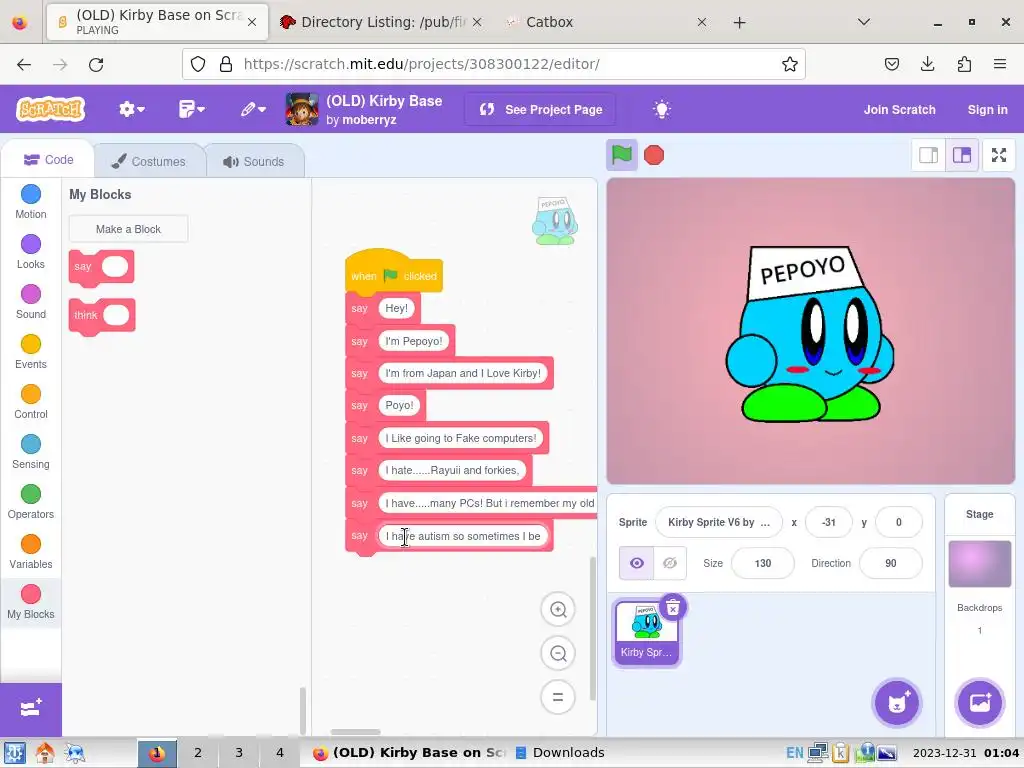The height and width of the screenshot is (768, 1024).
Task: Edit the sprite y position field
Action: pyautogui.click(x=899, y=522)
